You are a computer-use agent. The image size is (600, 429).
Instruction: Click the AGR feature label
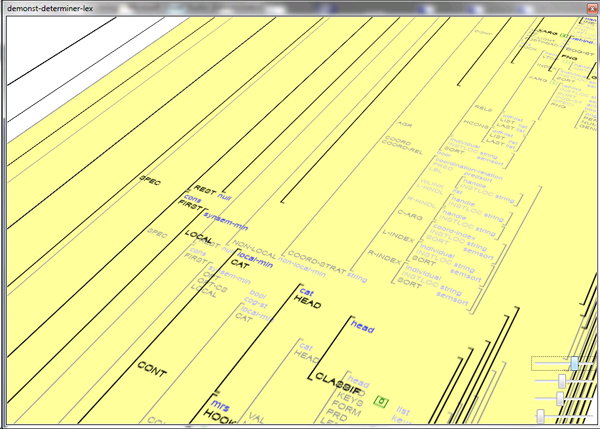tap(404, 125)
